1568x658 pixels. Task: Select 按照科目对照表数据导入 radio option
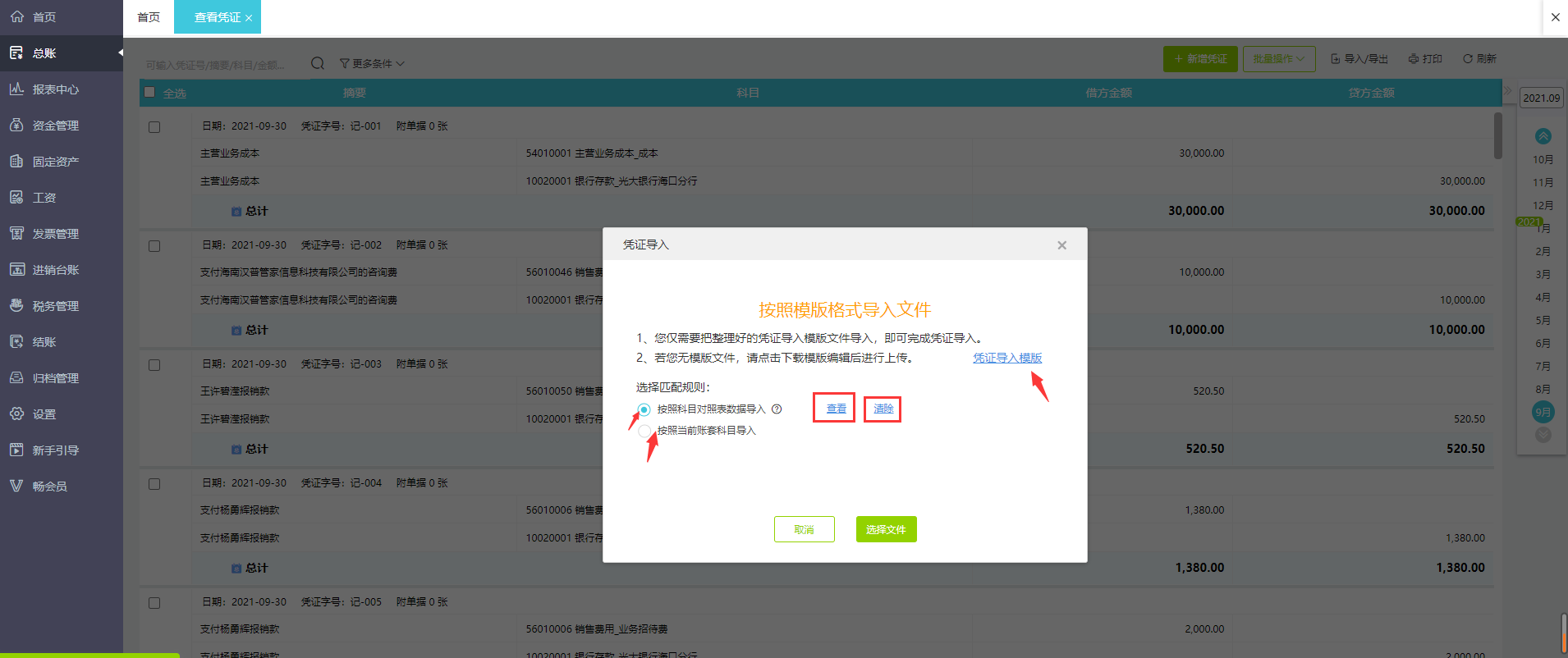[644, 409]
